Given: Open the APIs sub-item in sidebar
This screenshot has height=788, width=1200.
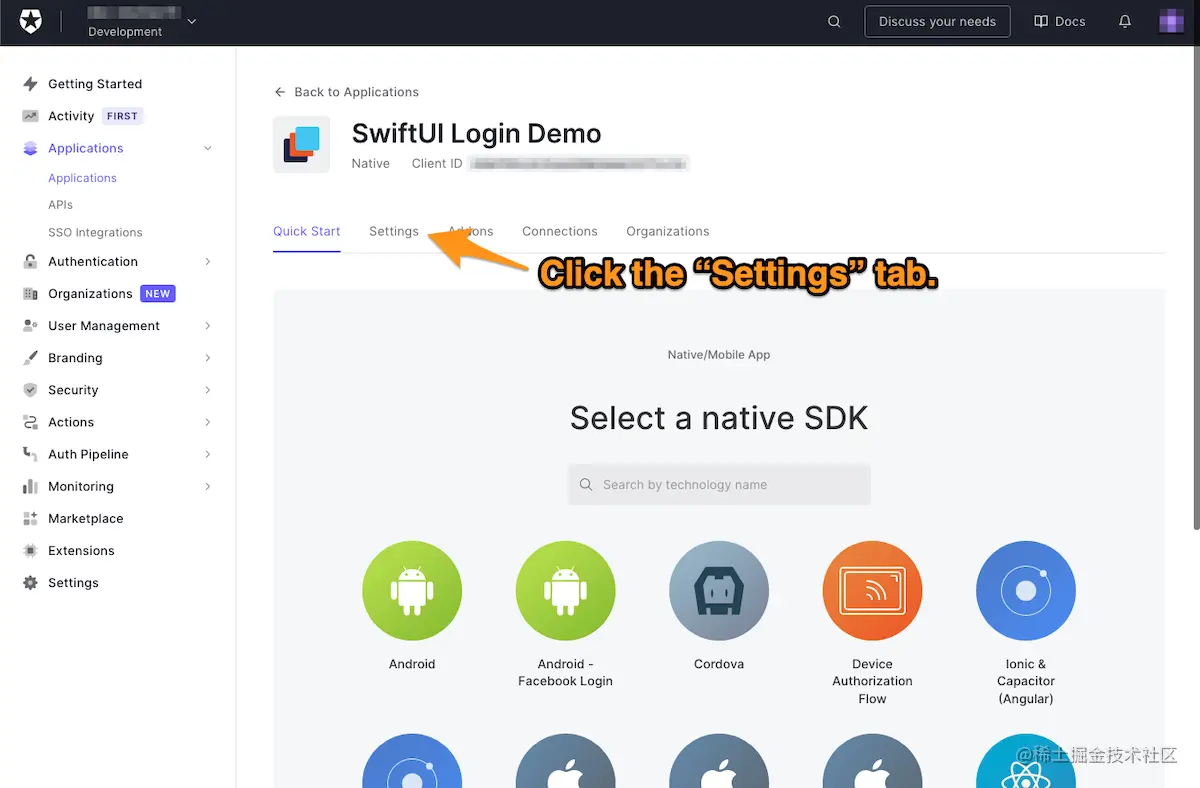Looking at the screenshot, I should coord(61,205).
